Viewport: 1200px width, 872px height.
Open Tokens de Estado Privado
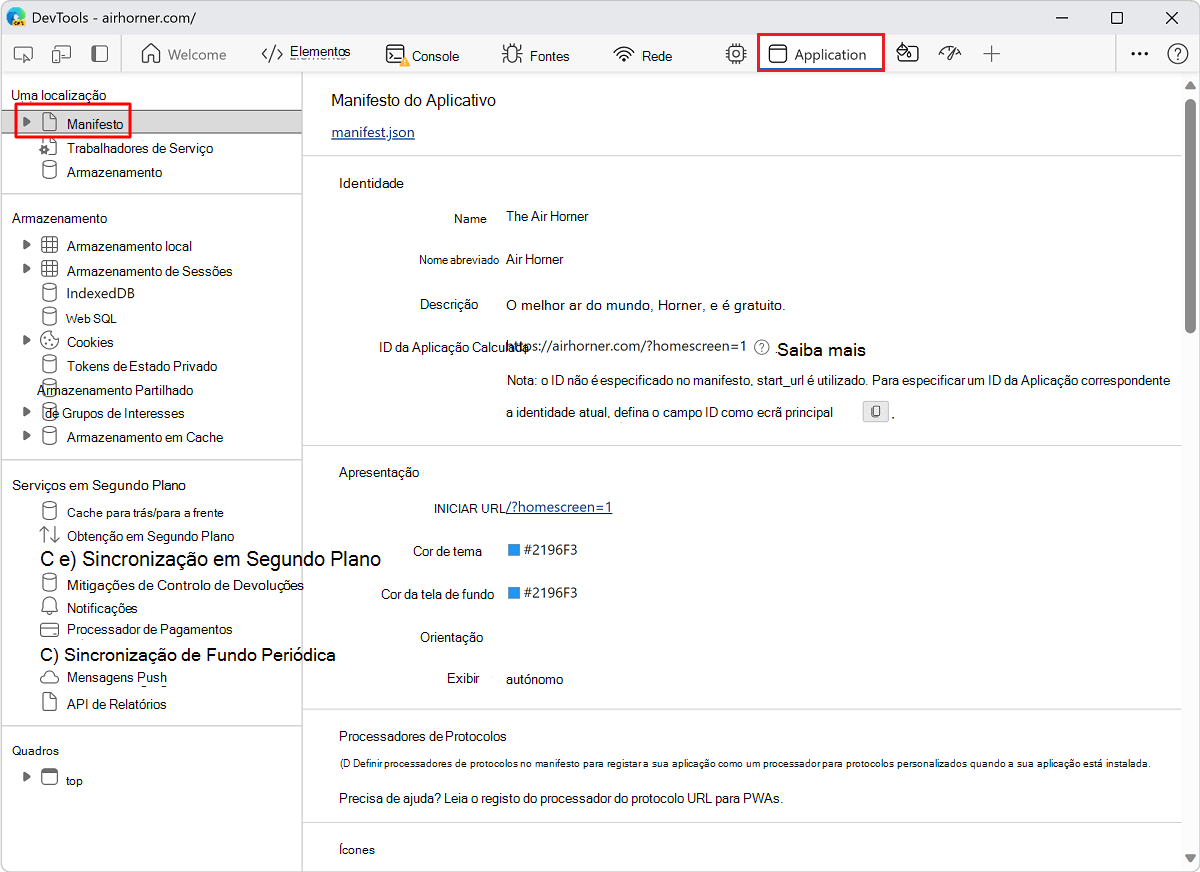[142, 366]
